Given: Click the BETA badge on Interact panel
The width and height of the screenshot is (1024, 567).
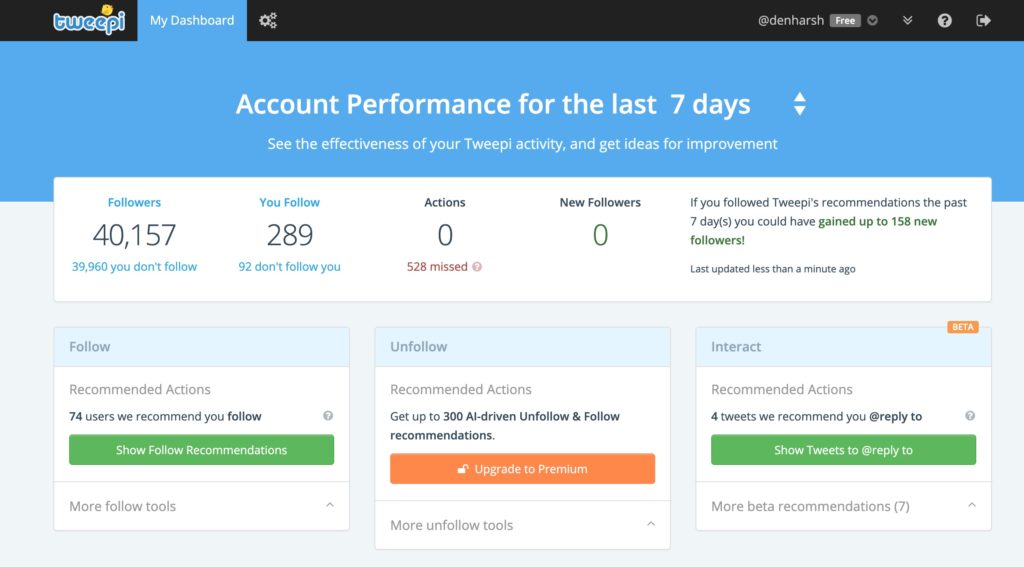Looking at the screenshot, I should point(963,327).
